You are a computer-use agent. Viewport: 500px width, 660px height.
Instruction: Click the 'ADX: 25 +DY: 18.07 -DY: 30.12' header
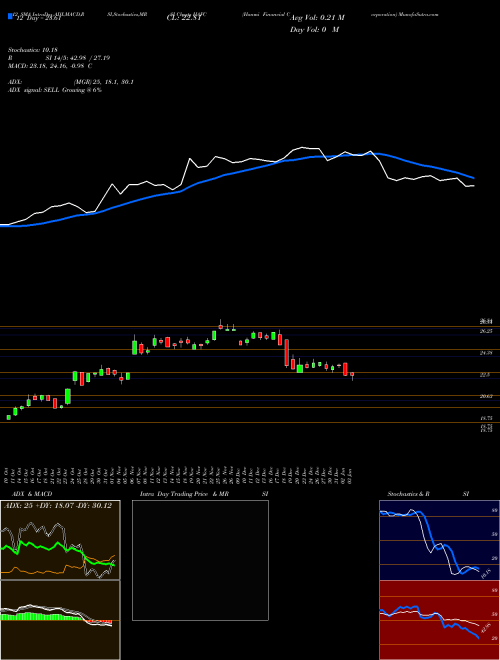tap(58, 506)
